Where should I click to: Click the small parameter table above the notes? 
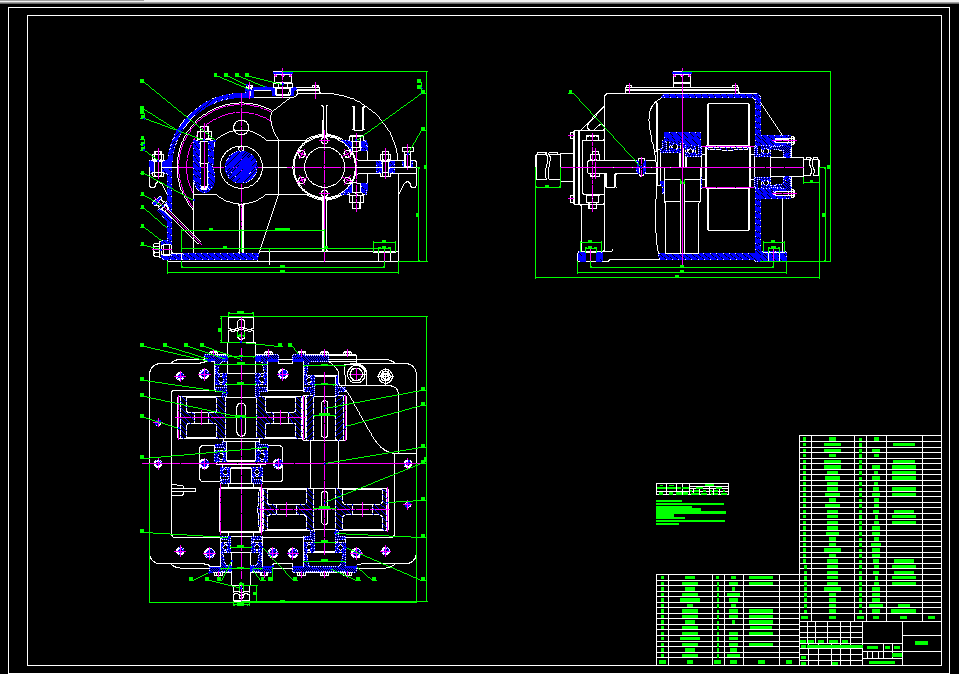[x=692, y=489]
